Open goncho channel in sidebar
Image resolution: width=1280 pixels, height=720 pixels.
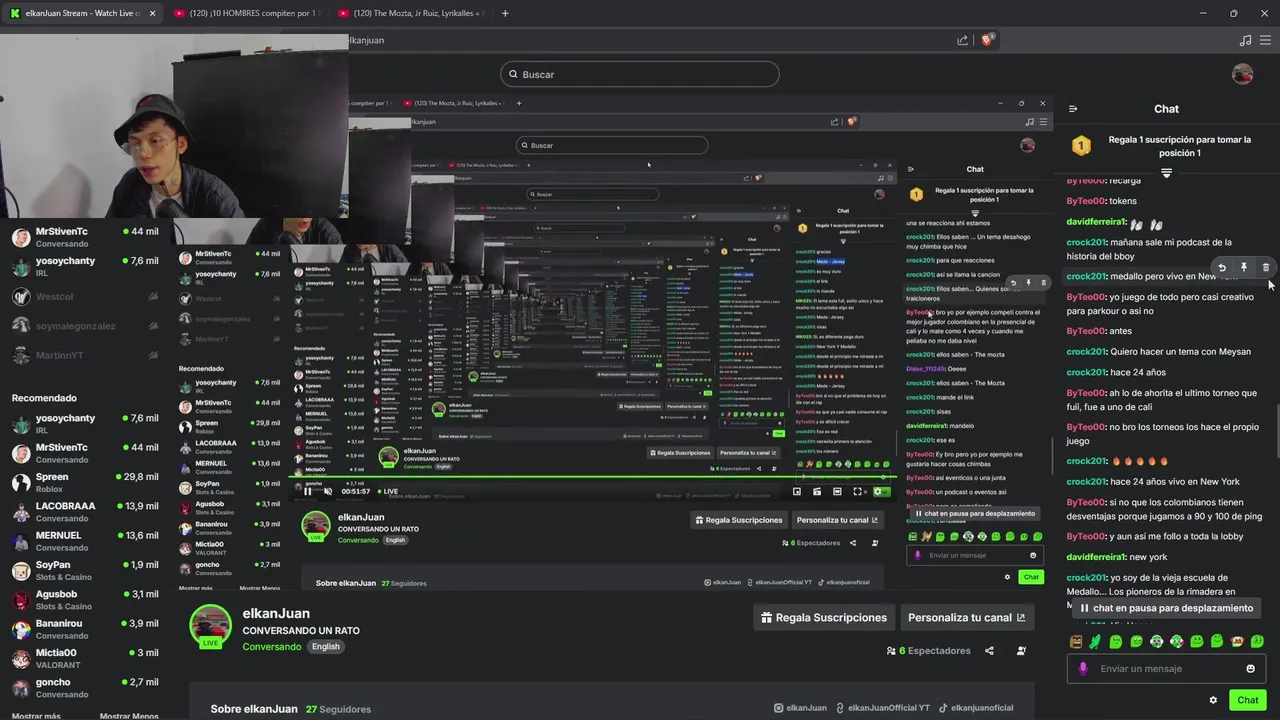pos(86,687)
